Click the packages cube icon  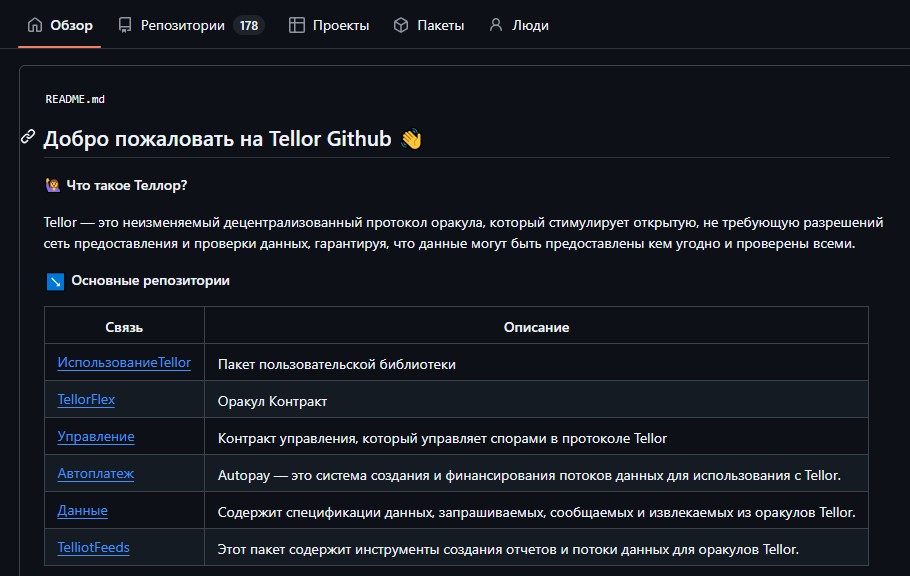point(401,25)
